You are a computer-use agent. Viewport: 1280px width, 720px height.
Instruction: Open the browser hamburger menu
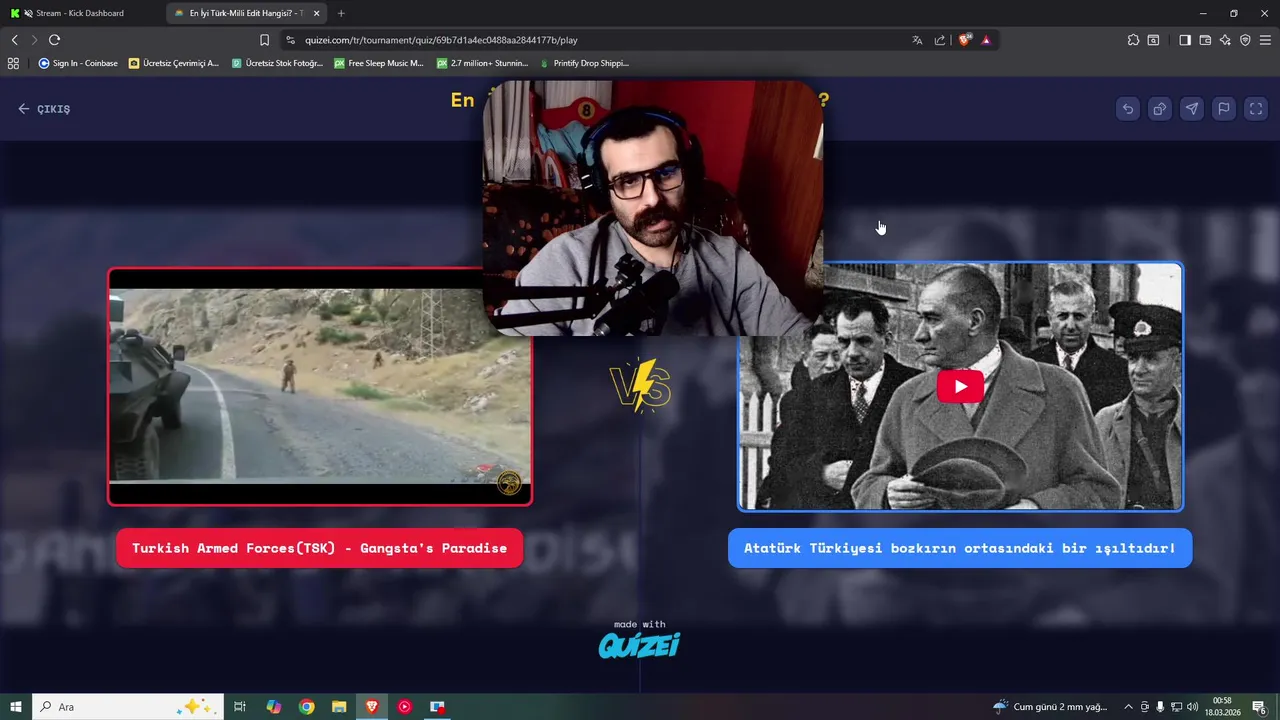pos(1265,40)
